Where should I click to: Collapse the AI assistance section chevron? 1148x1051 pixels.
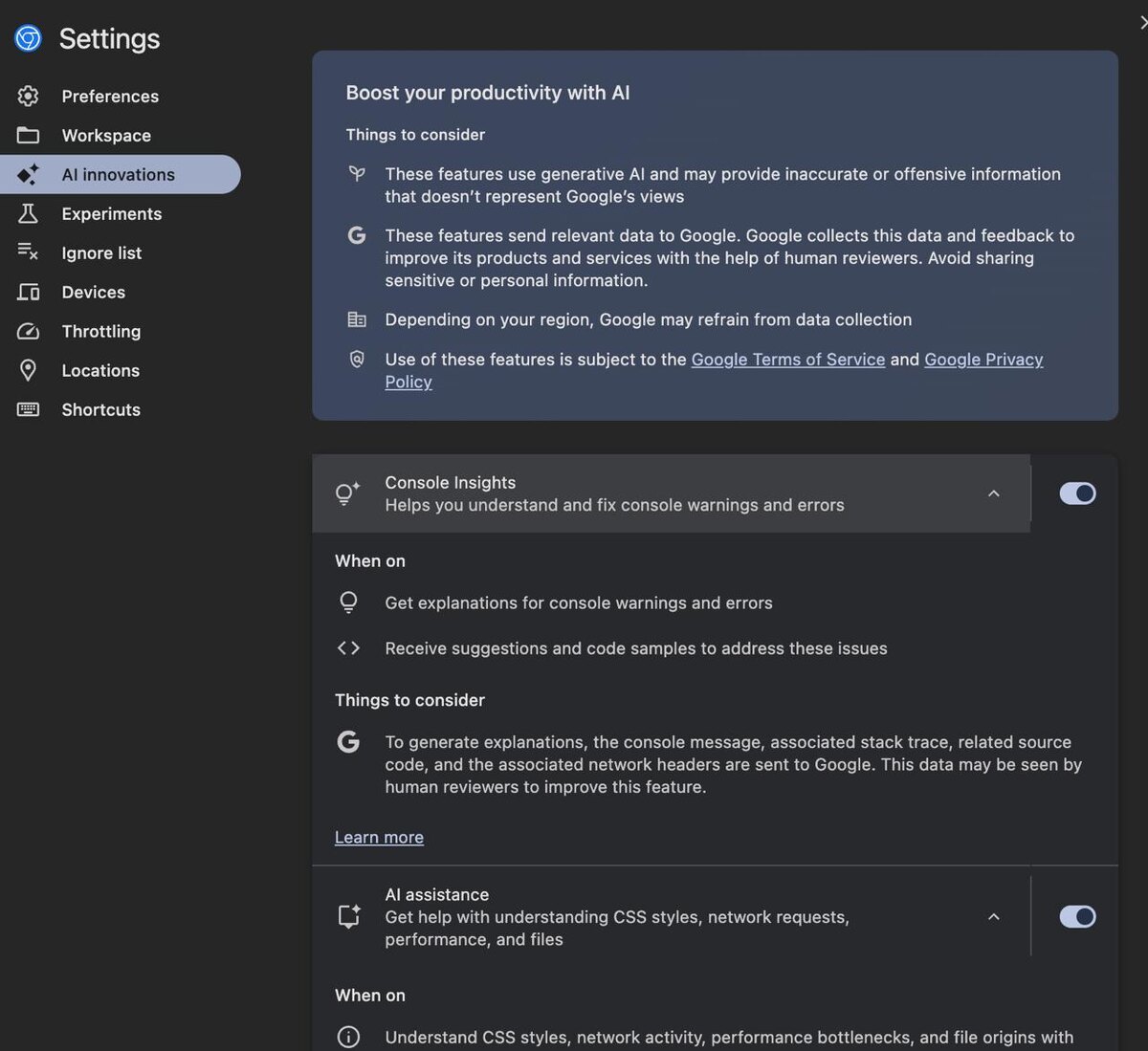(993, 917)
